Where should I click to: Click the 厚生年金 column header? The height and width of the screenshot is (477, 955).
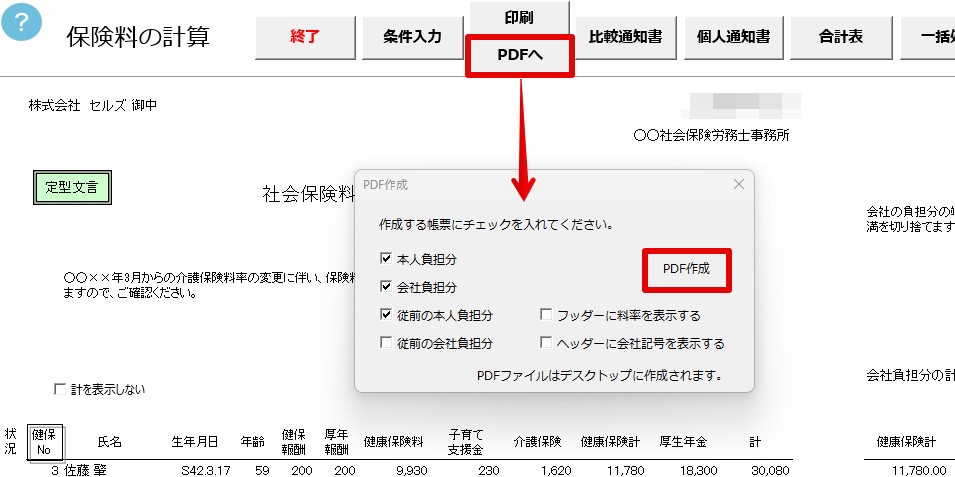pyautogui.click(x=683, y=442)
